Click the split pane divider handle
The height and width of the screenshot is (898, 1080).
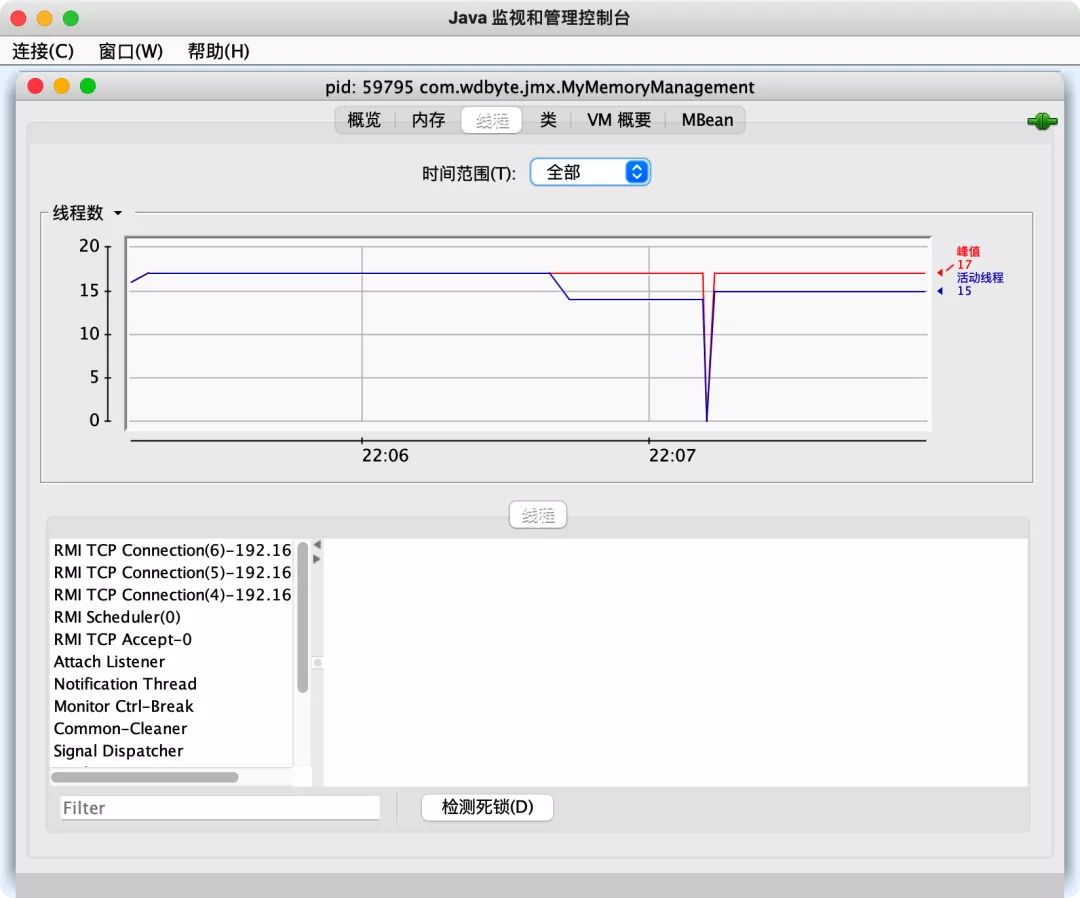[318, 663]
